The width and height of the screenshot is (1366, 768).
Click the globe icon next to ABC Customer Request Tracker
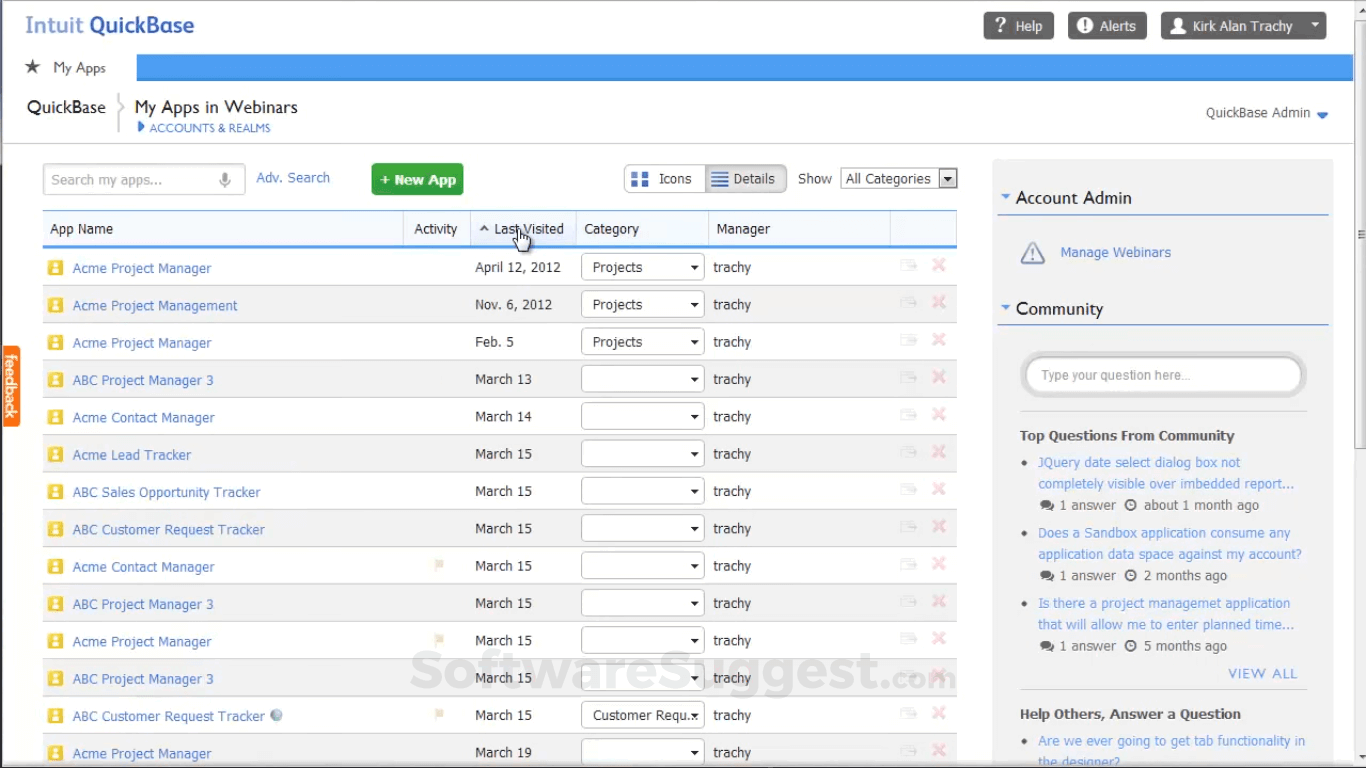point(276,714)
